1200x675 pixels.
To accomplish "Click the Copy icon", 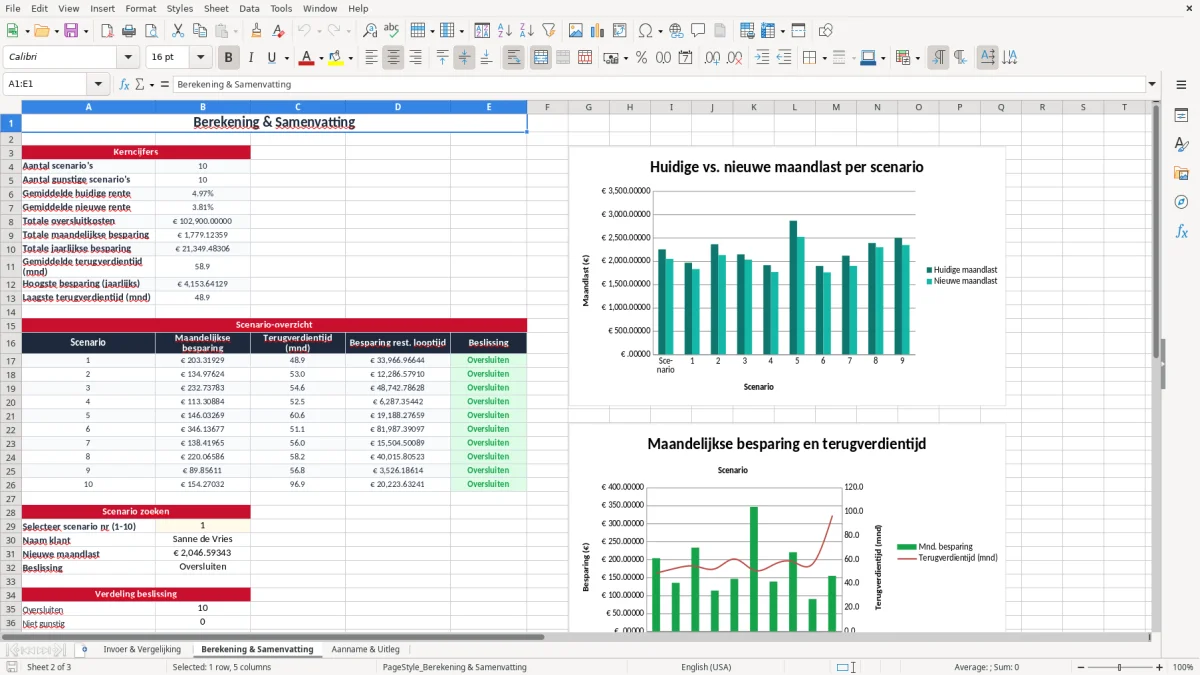I will pos(200,31).
